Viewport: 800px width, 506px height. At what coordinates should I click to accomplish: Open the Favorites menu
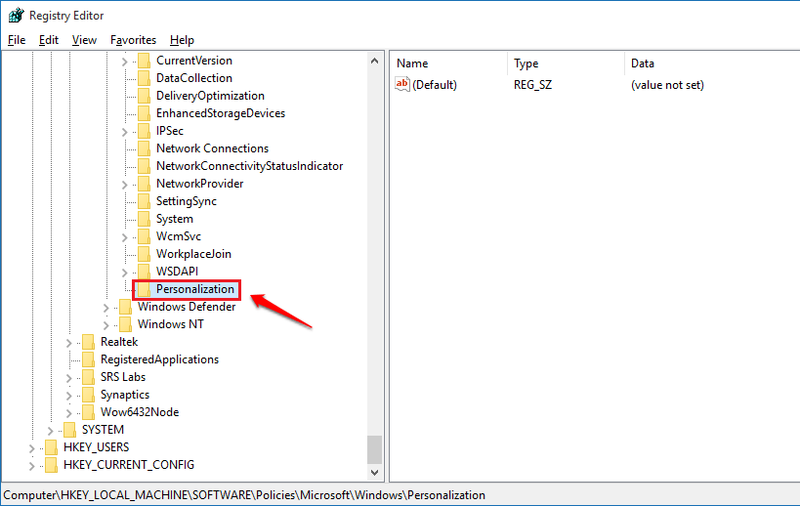[133, 40]
